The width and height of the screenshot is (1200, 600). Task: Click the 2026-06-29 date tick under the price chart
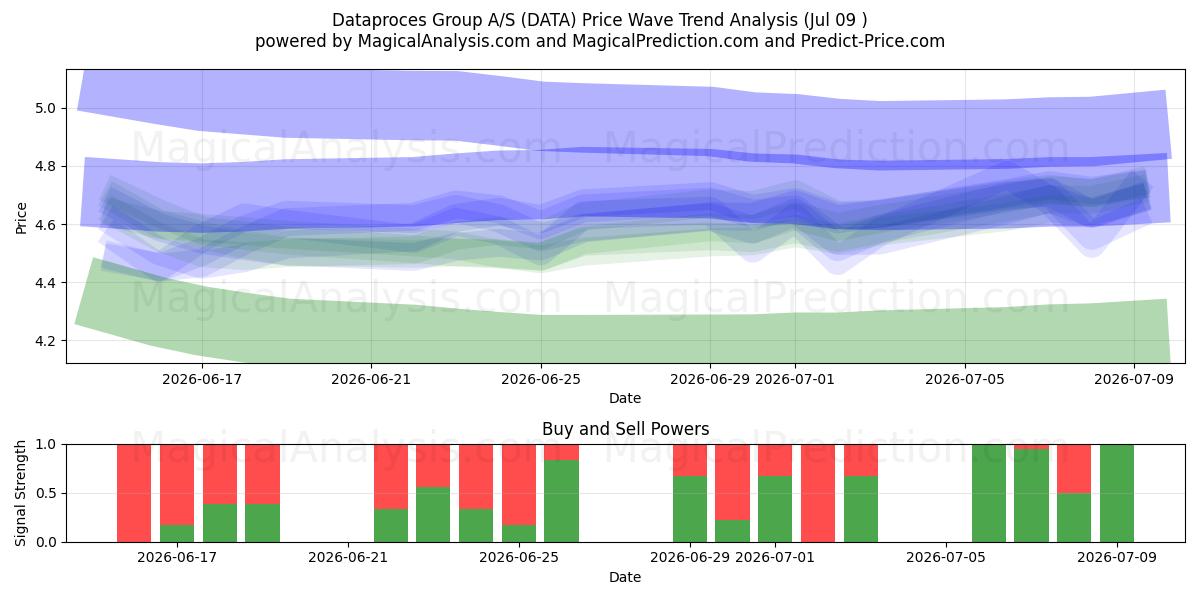(710, 379)
